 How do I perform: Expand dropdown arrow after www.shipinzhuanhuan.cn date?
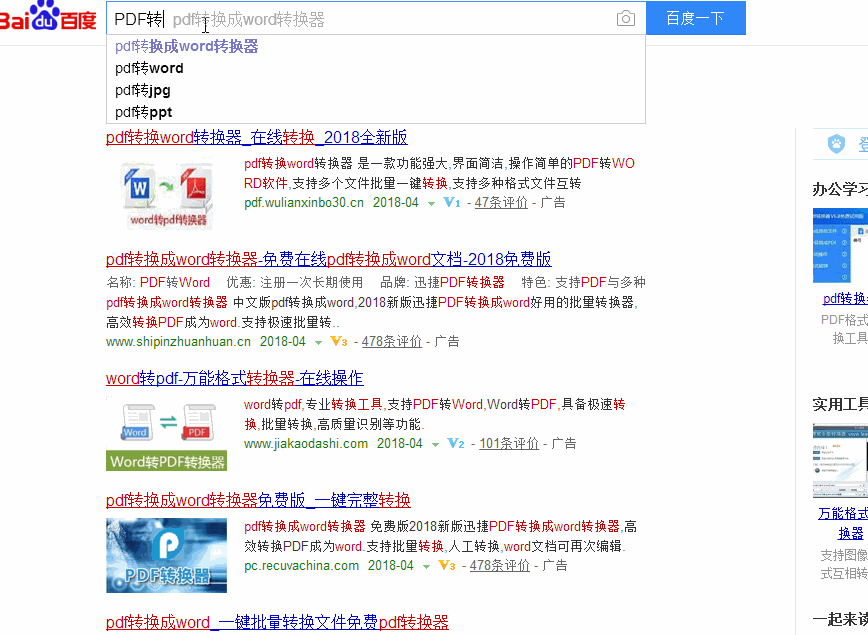coord(318,343)
